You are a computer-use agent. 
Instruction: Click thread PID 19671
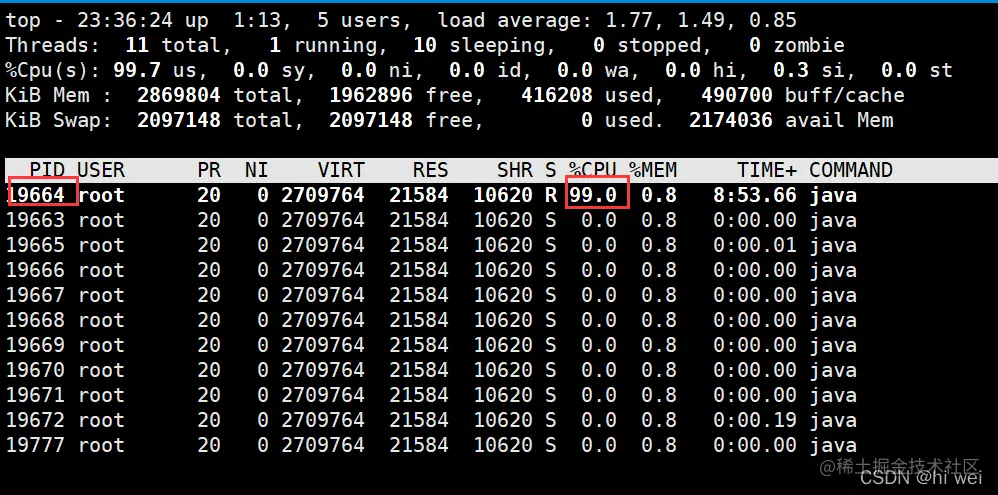click(x=36, y=394)
